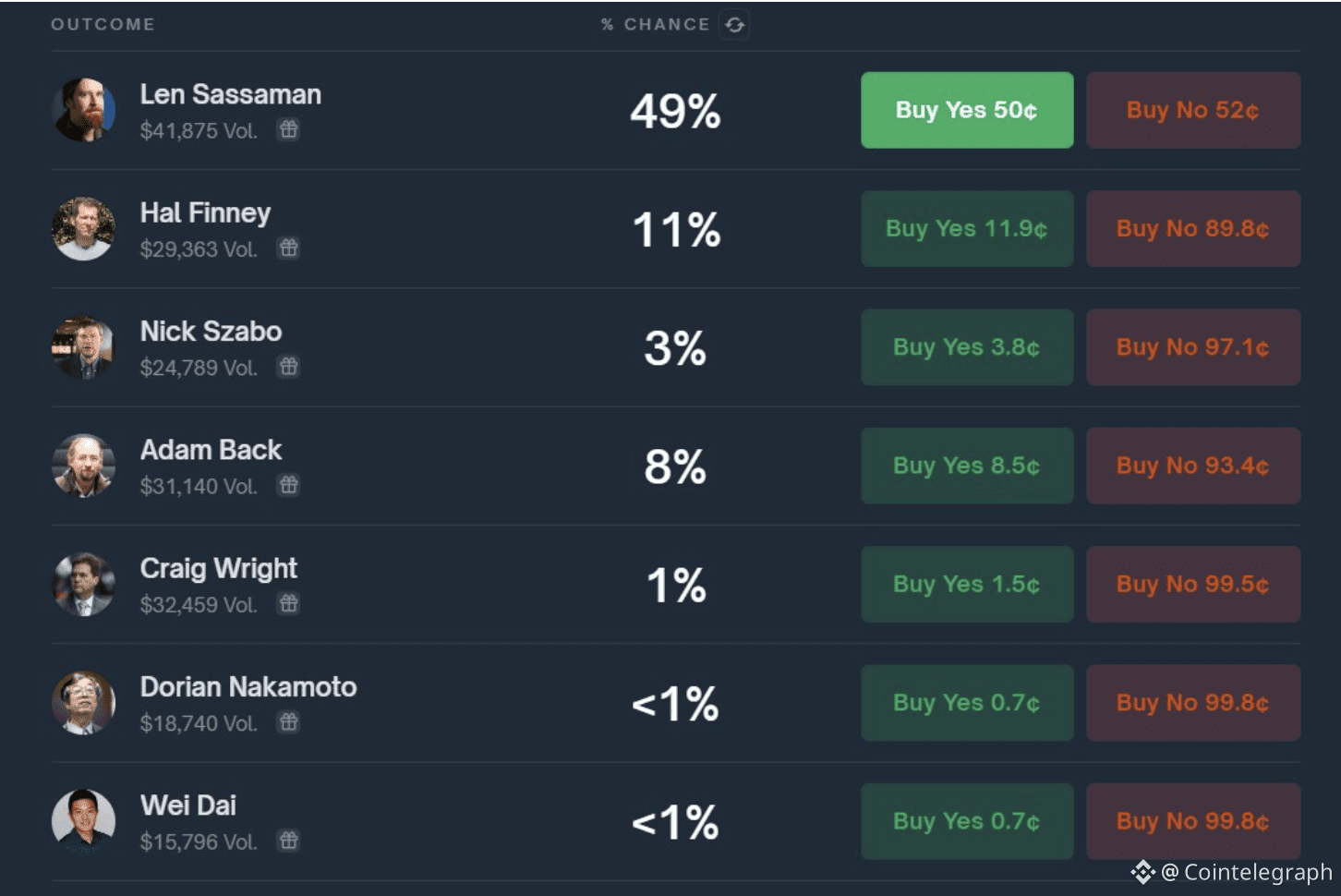Click the Outcome column header
The image size is (1341, 896).
tap(103, 25)
